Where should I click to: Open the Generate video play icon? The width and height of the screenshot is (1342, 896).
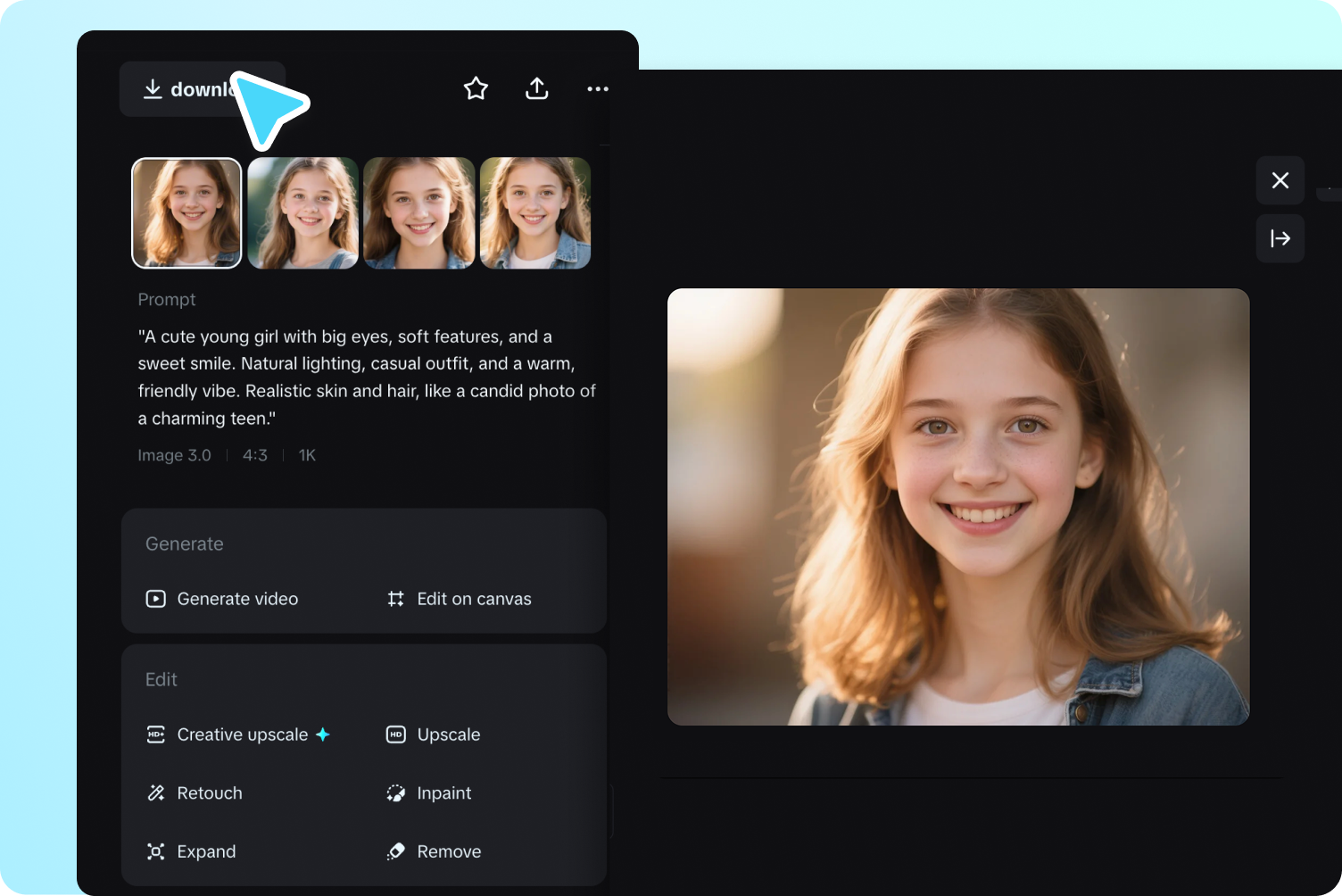tap(155, 599)
